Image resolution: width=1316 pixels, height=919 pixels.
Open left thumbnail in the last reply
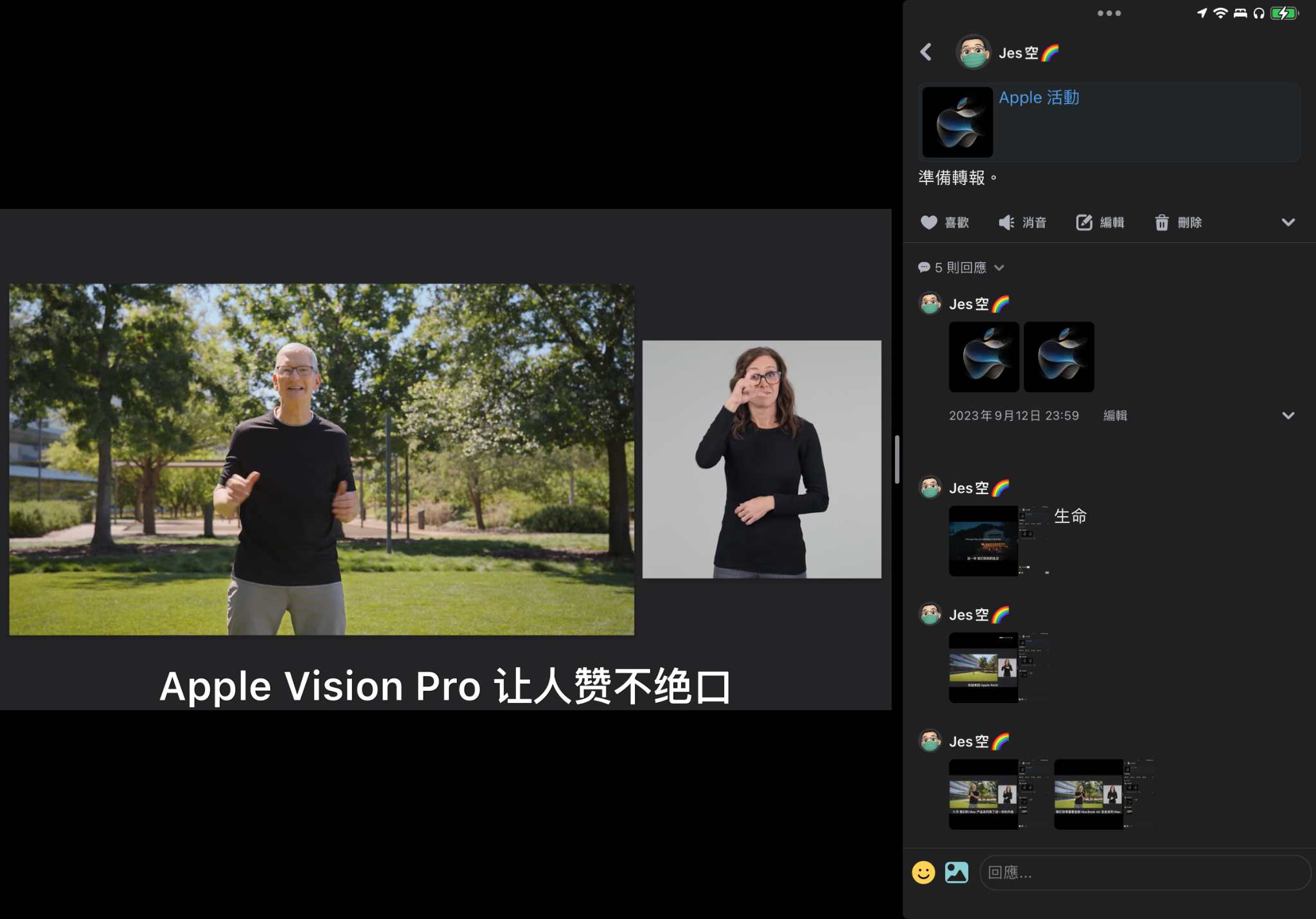coord(999,794)
